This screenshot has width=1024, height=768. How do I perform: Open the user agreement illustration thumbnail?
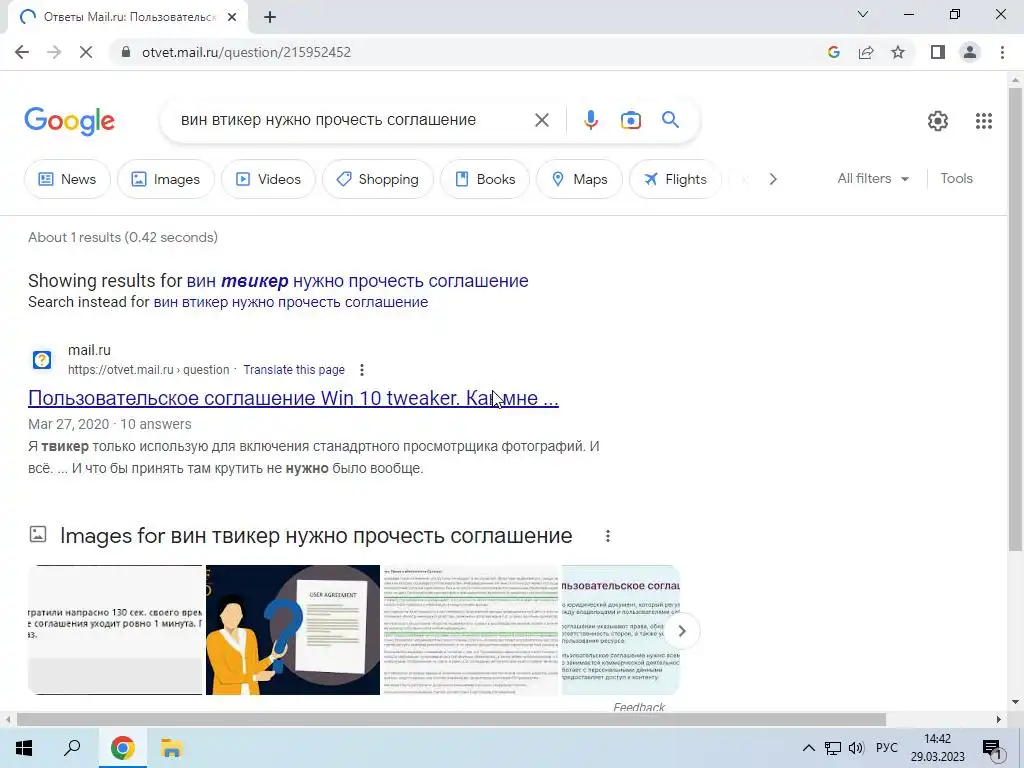(293, 630)
